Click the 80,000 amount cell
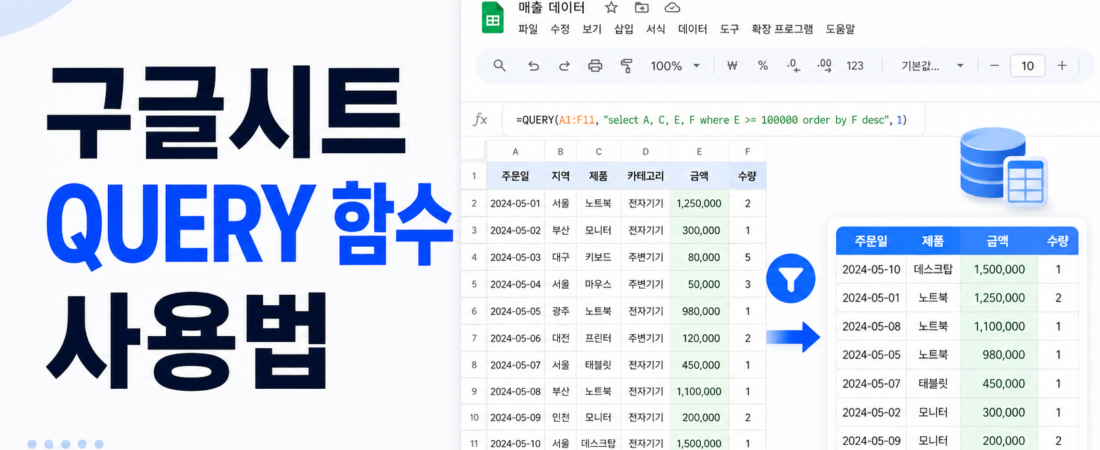Screen dimensions: 1100x450 coord(699,257)
